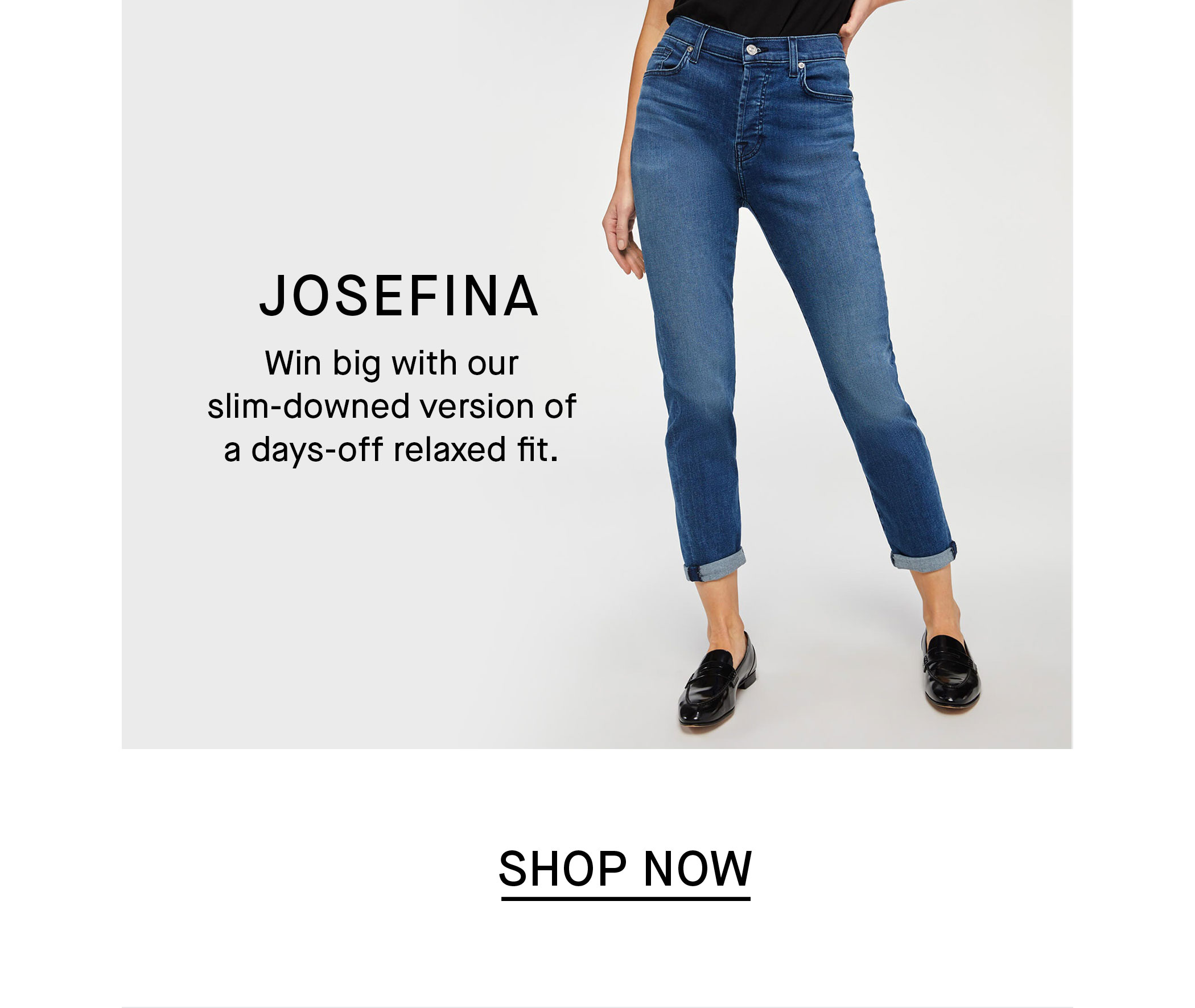Click the 'a days-off relaxed fit.' text line

click(392, 450)
